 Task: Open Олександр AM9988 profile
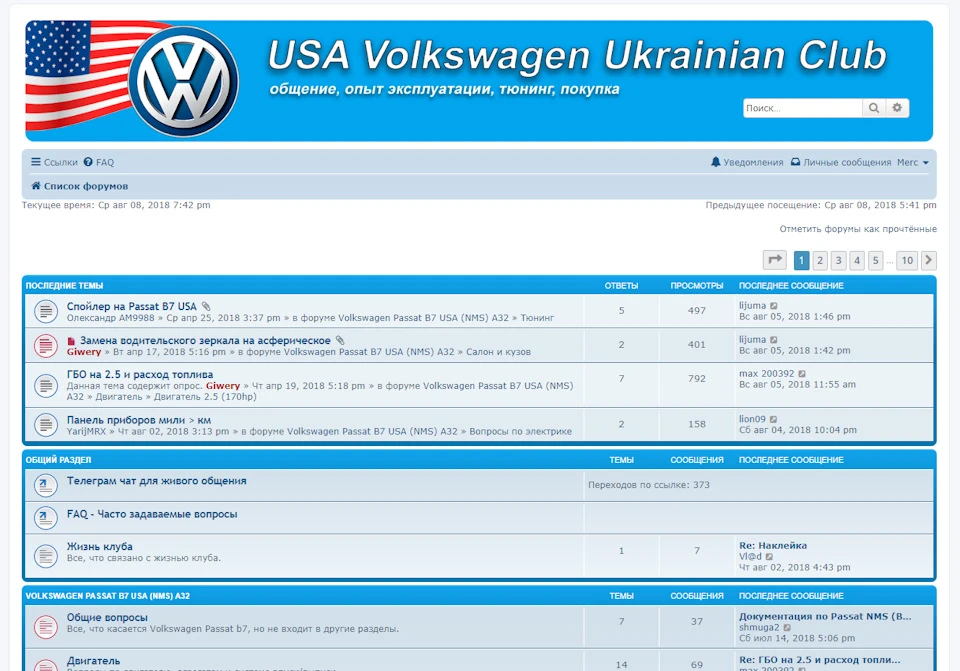[x=110, y=318]
